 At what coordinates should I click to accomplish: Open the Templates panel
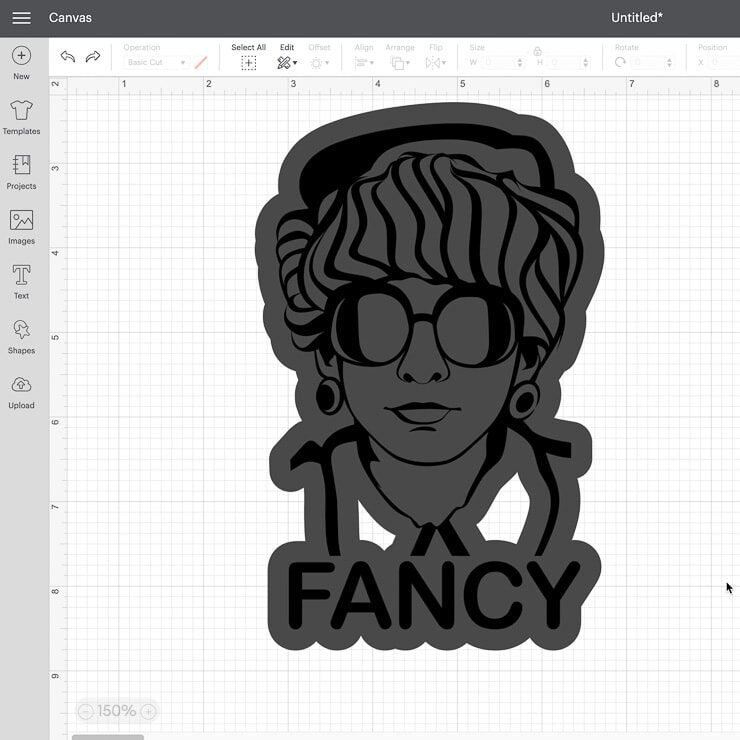pyautogui.click(x=21, y=117)
